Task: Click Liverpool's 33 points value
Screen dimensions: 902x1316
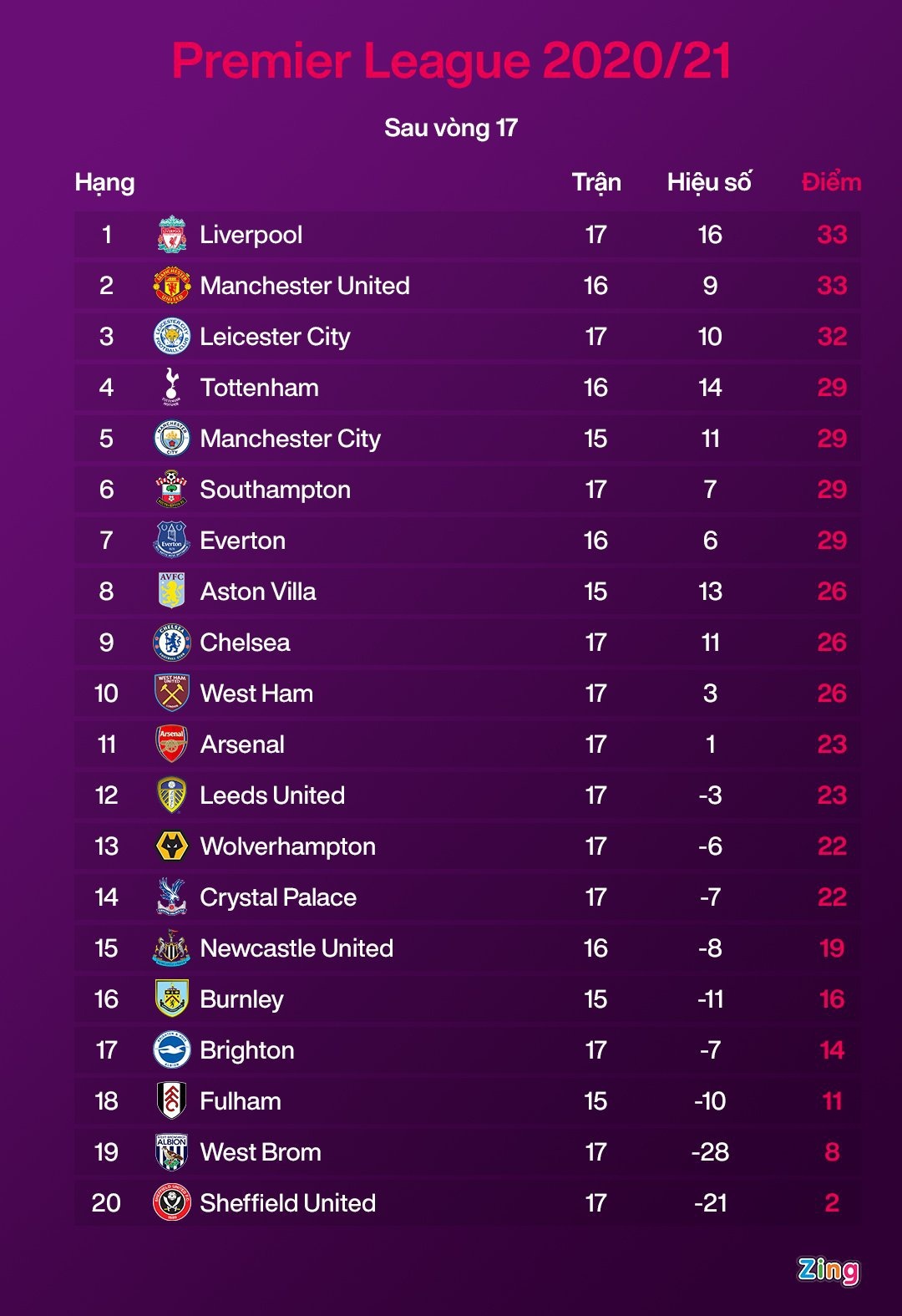Action: tap(832, 235)
